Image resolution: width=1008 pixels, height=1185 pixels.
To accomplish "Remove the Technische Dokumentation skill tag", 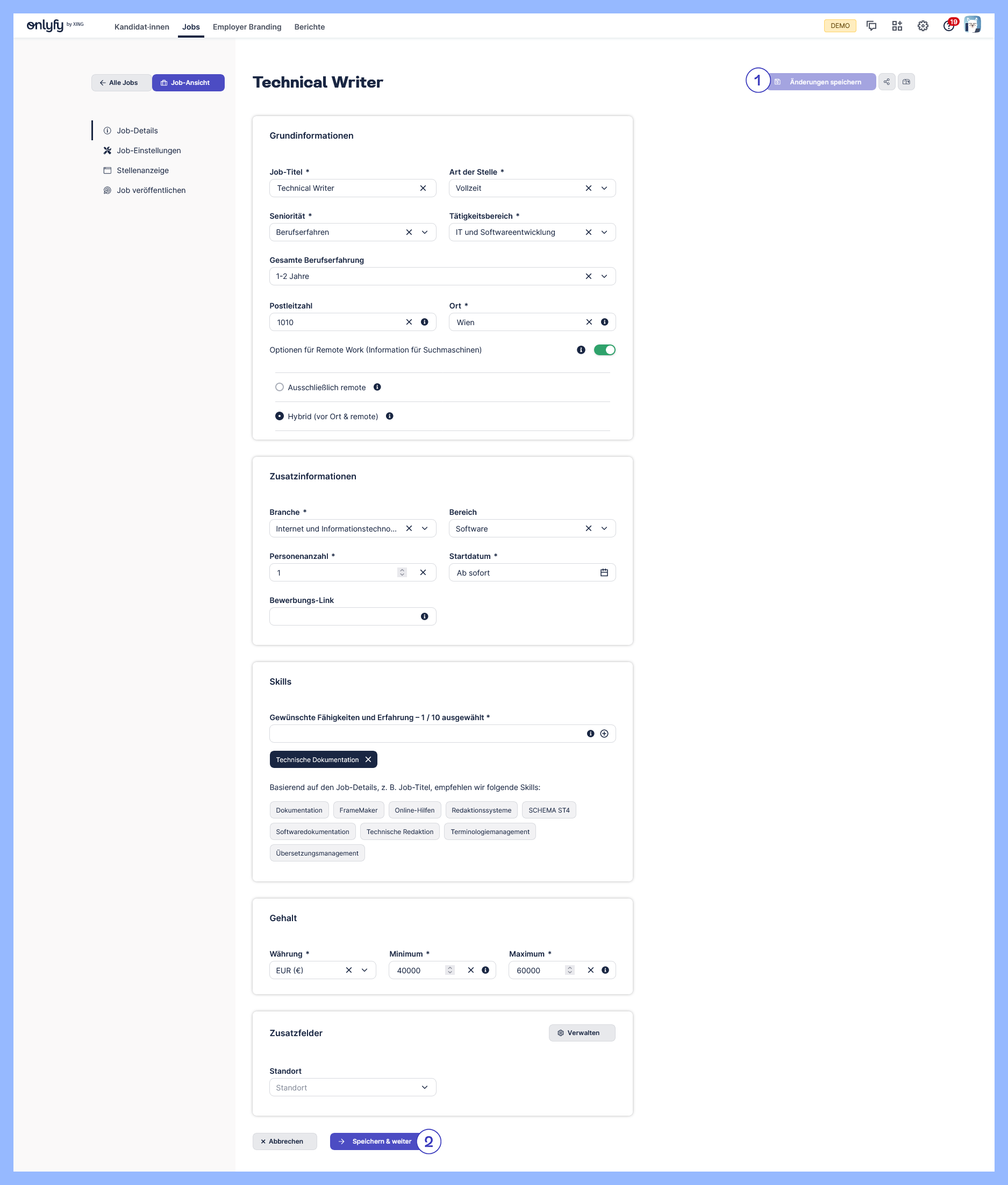I will pyautogui.click(x=369, y=759).
